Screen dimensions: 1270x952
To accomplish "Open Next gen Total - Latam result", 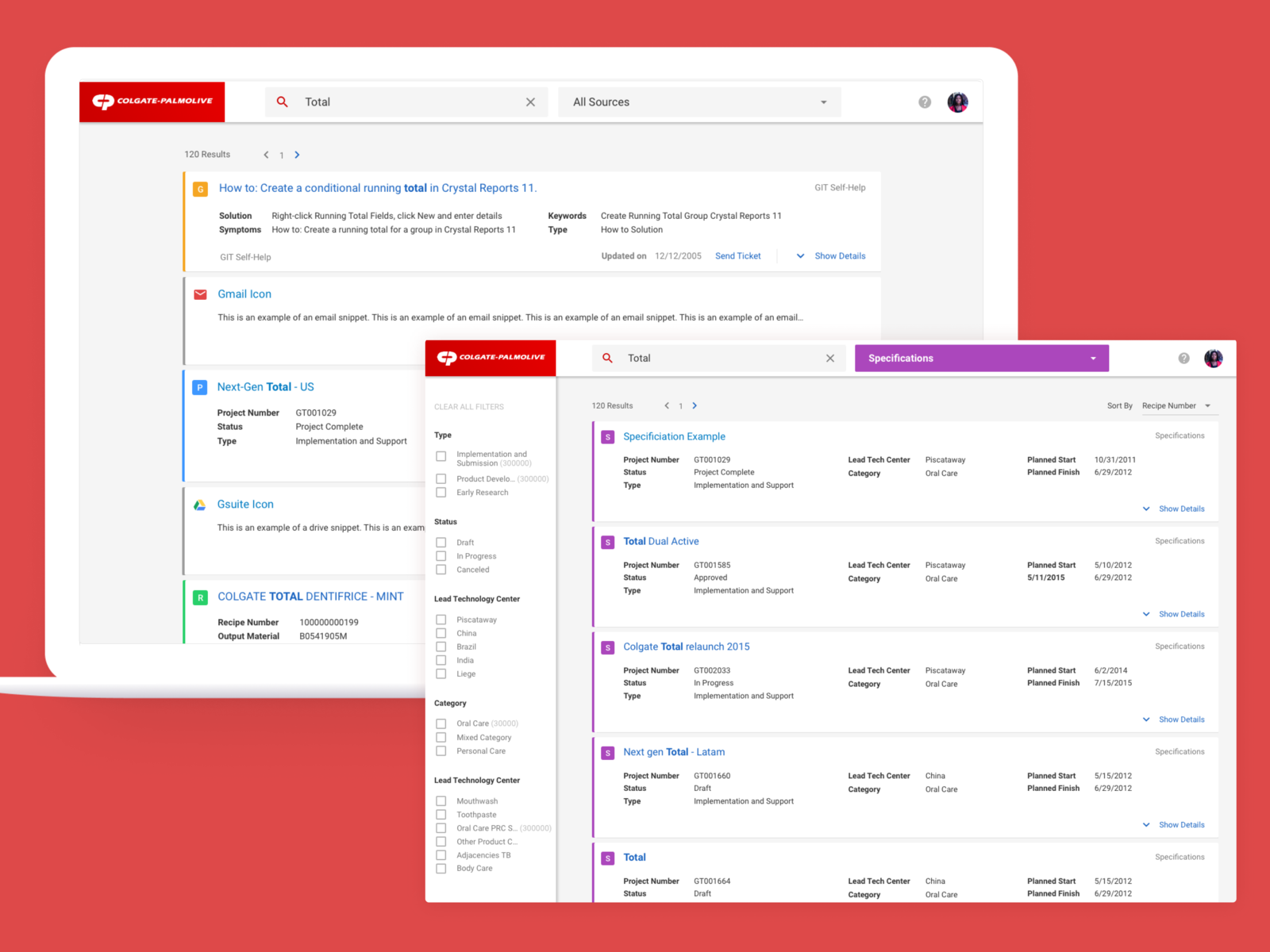I will tap(674, 752).
